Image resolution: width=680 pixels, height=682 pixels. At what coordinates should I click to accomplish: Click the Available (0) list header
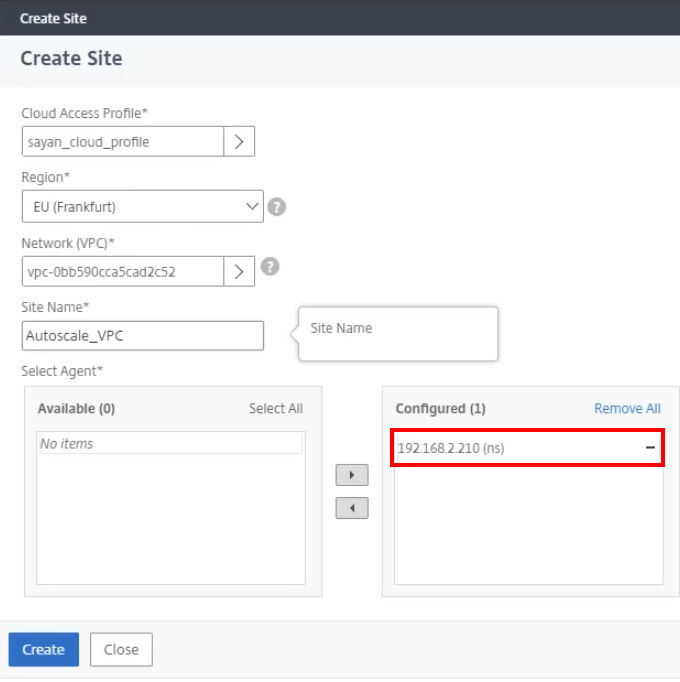pos(76,408)
